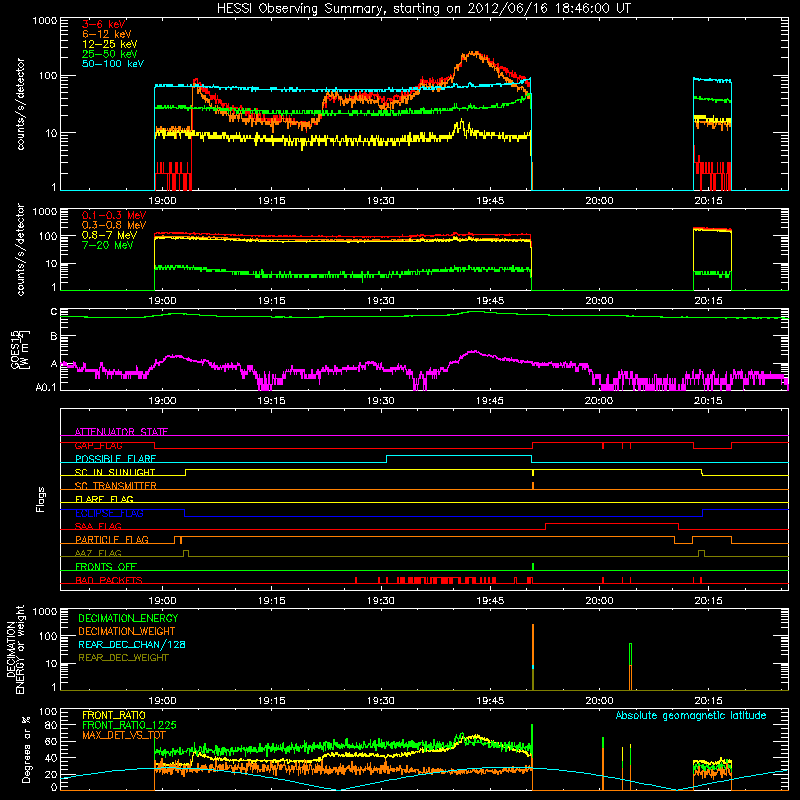Select the SC_TRANSMITTER flag label
This screenshot has height=800, width=800.
tap(116, 486)
